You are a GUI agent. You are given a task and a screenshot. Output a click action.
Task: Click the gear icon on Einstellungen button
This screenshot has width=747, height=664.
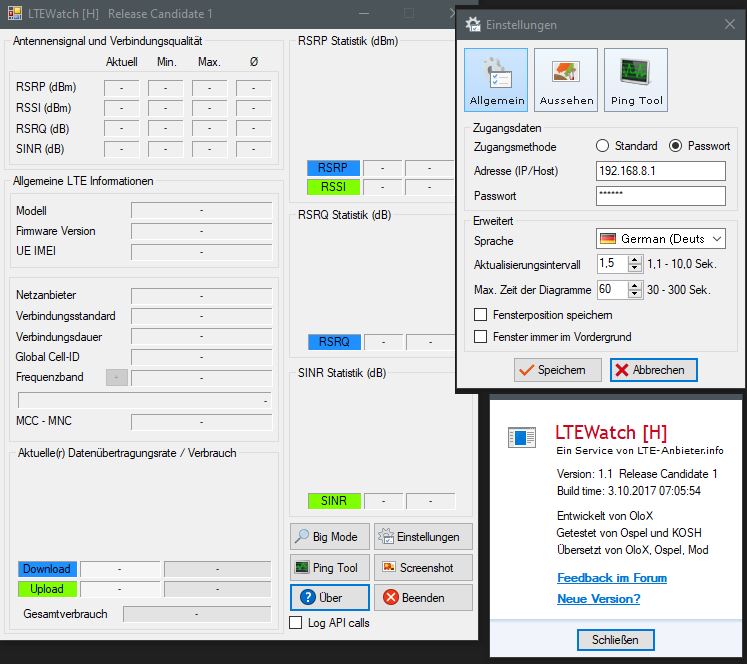point(386,536)
